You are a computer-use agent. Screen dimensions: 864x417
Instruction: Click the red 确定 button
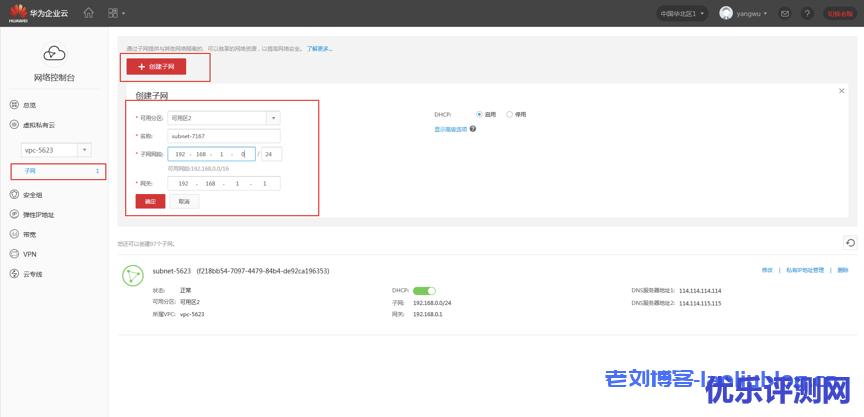click(x=150, y=201)
